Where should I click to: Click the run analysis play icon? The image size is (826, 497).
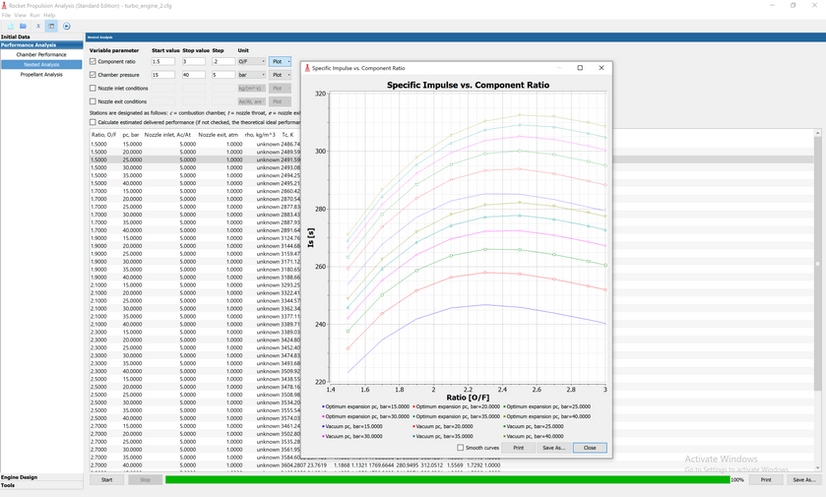(x=66, y=25)
